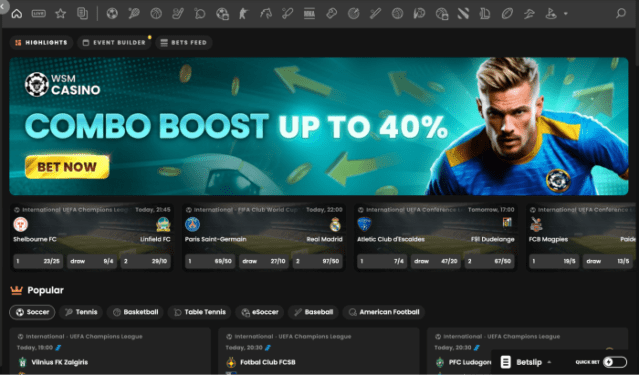Viewport: 639px width, 375px height.
Task: Open the bet history documents icon
Action: click(x=82, y=13)
